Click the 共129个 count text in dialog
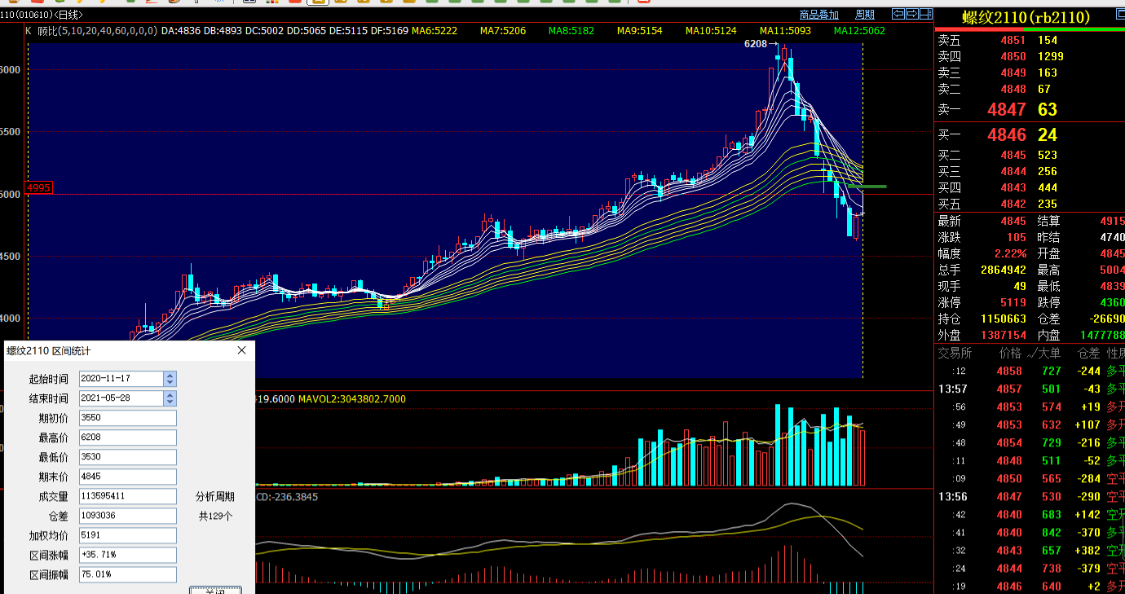The height and width of the screenshot is (594, 1125). (x=215, y=516)
